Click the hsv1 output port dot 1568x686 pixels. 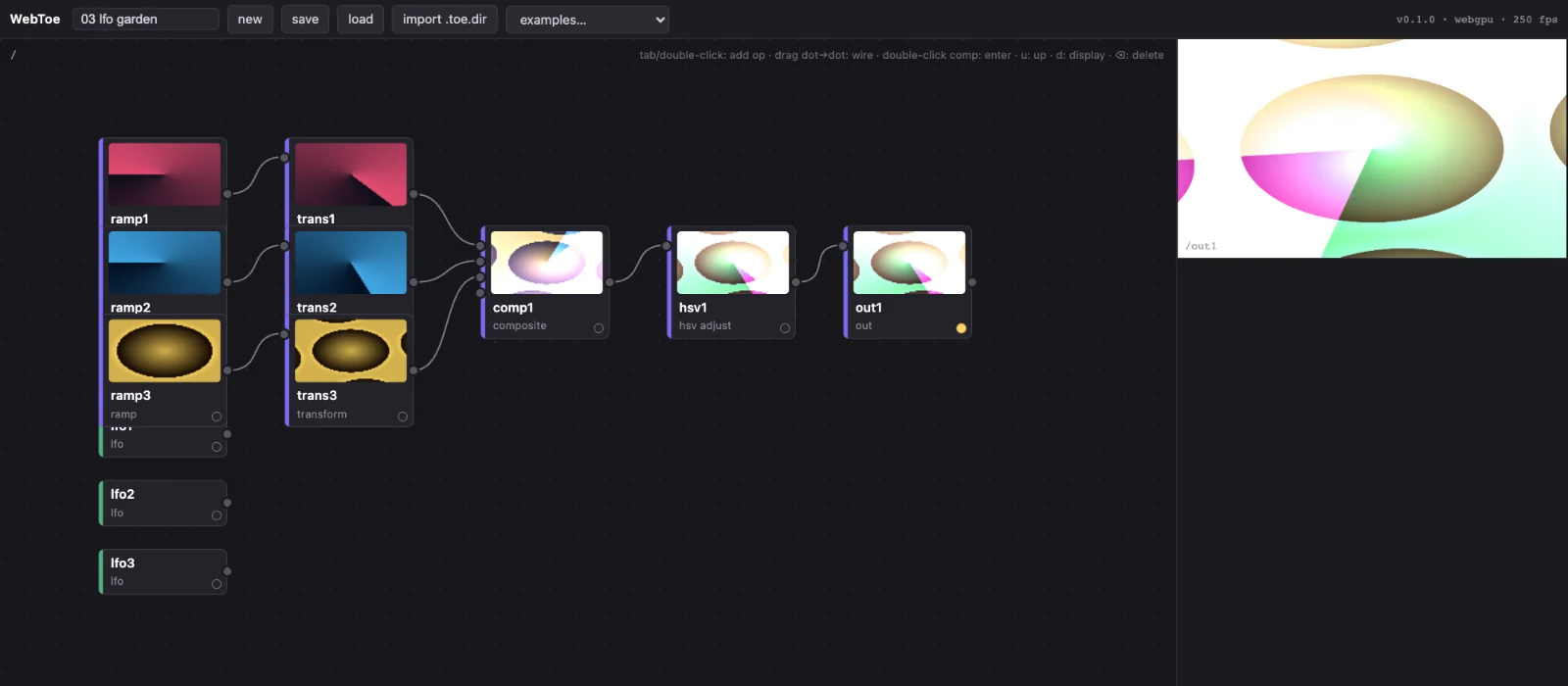point(796,282)
